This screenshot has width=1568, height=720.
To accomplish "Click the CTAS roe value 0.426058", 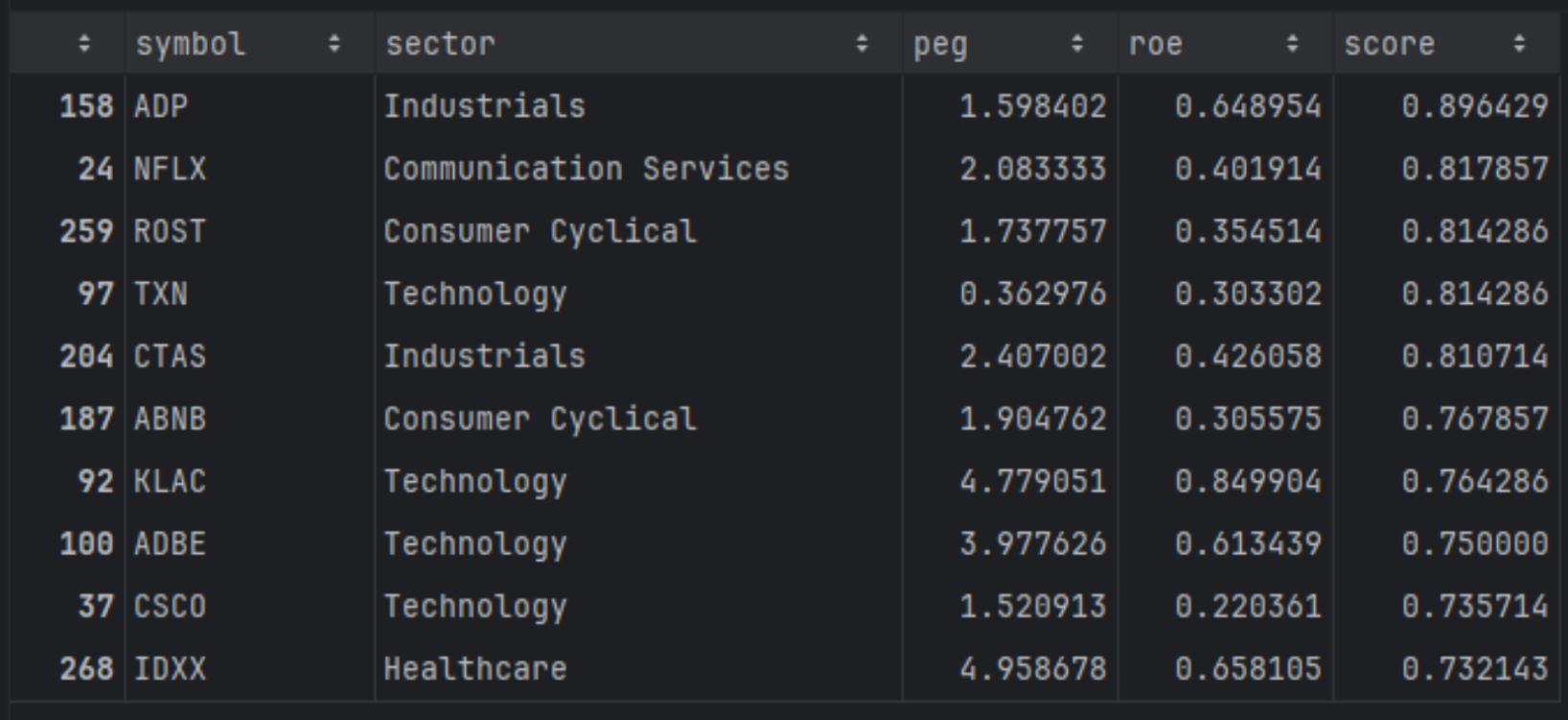I will coord(1248,357).
